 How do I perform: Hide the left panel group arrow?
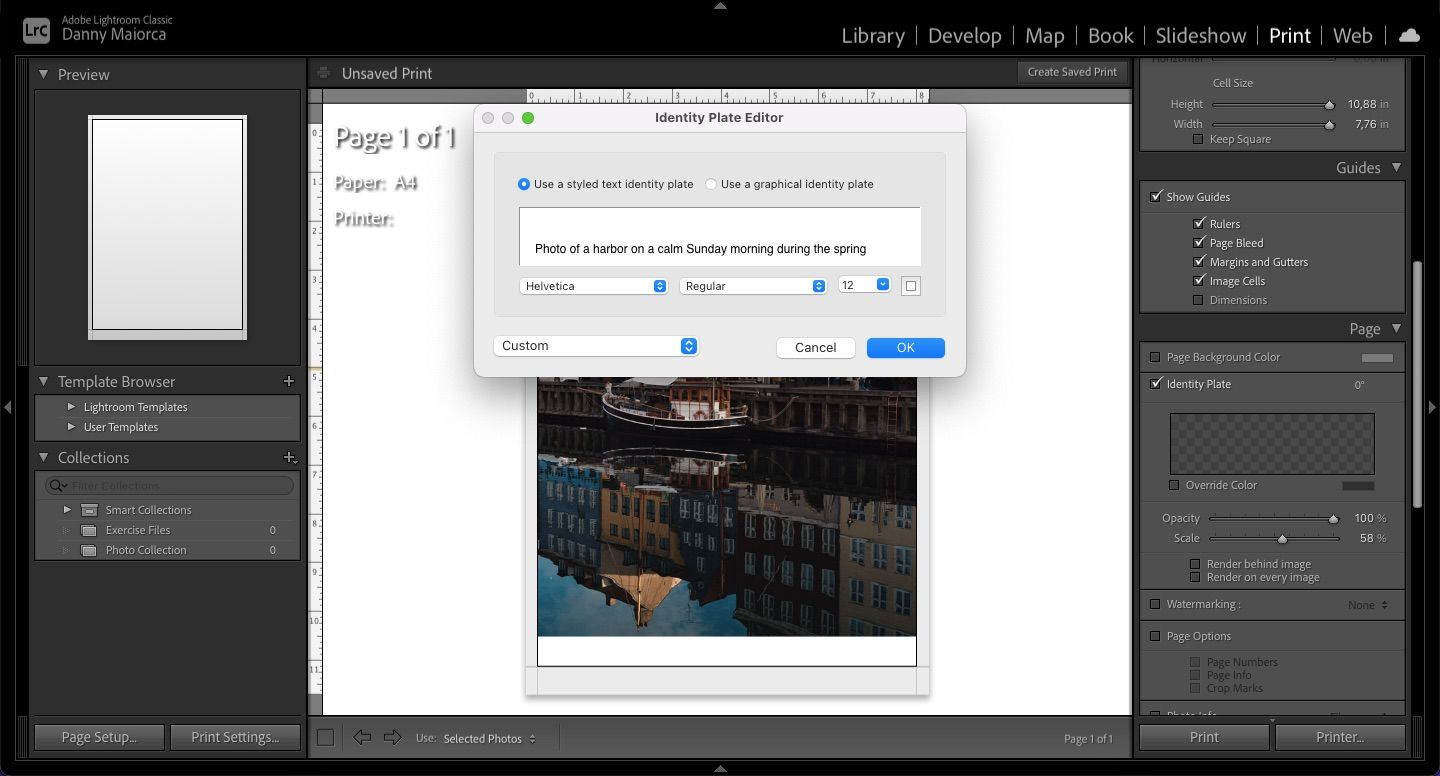click(x=8, y=407)
